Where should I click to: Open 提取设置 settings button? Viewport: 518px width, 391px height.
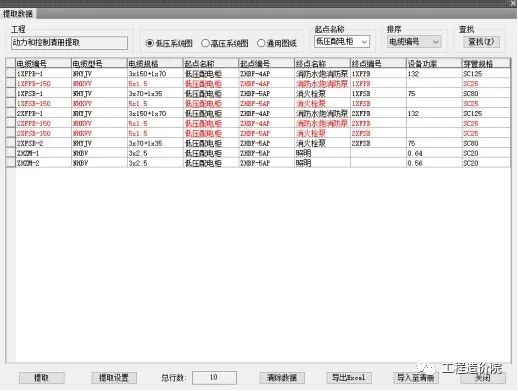[x=114, y=378]
